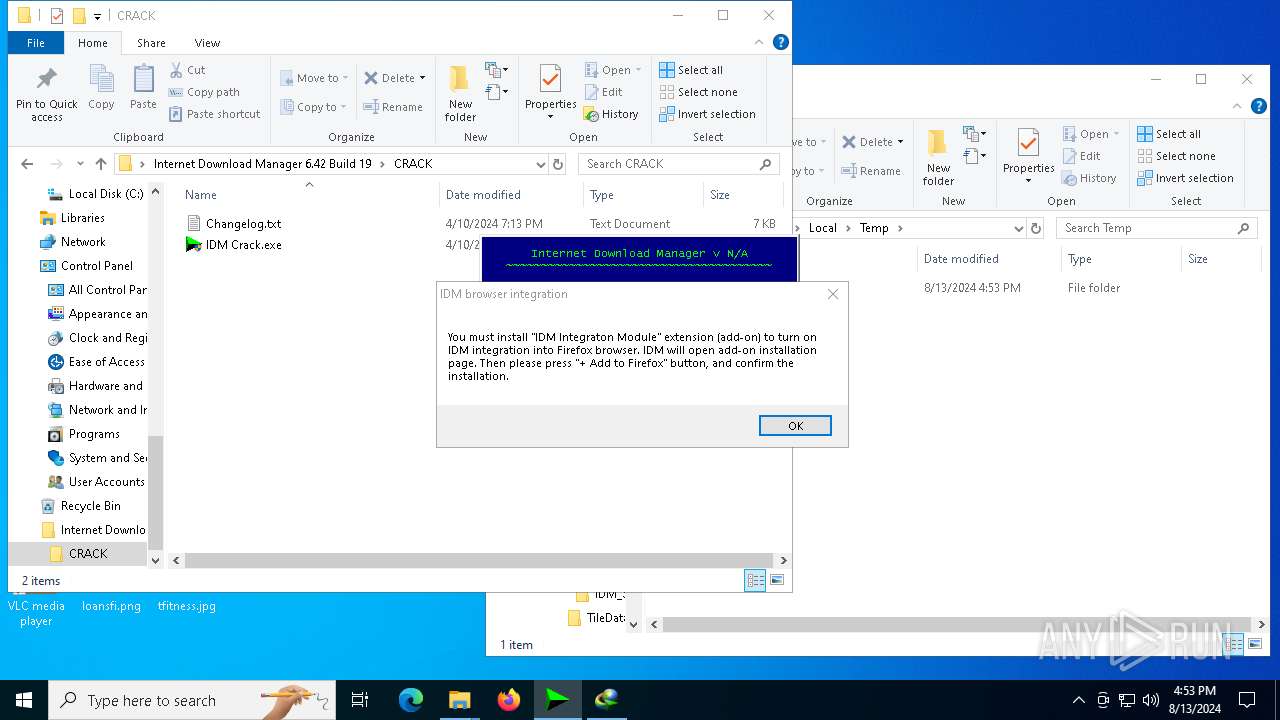Image resolution: width=1280 pixels, height=720 pixels.
Task: Click History in CRACK window Open group
Action: [611, 114]
